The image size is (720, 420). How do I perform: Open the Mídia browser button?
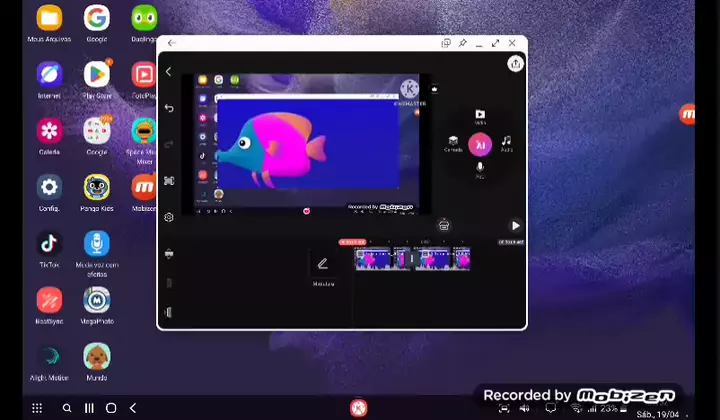coord(480,117)
